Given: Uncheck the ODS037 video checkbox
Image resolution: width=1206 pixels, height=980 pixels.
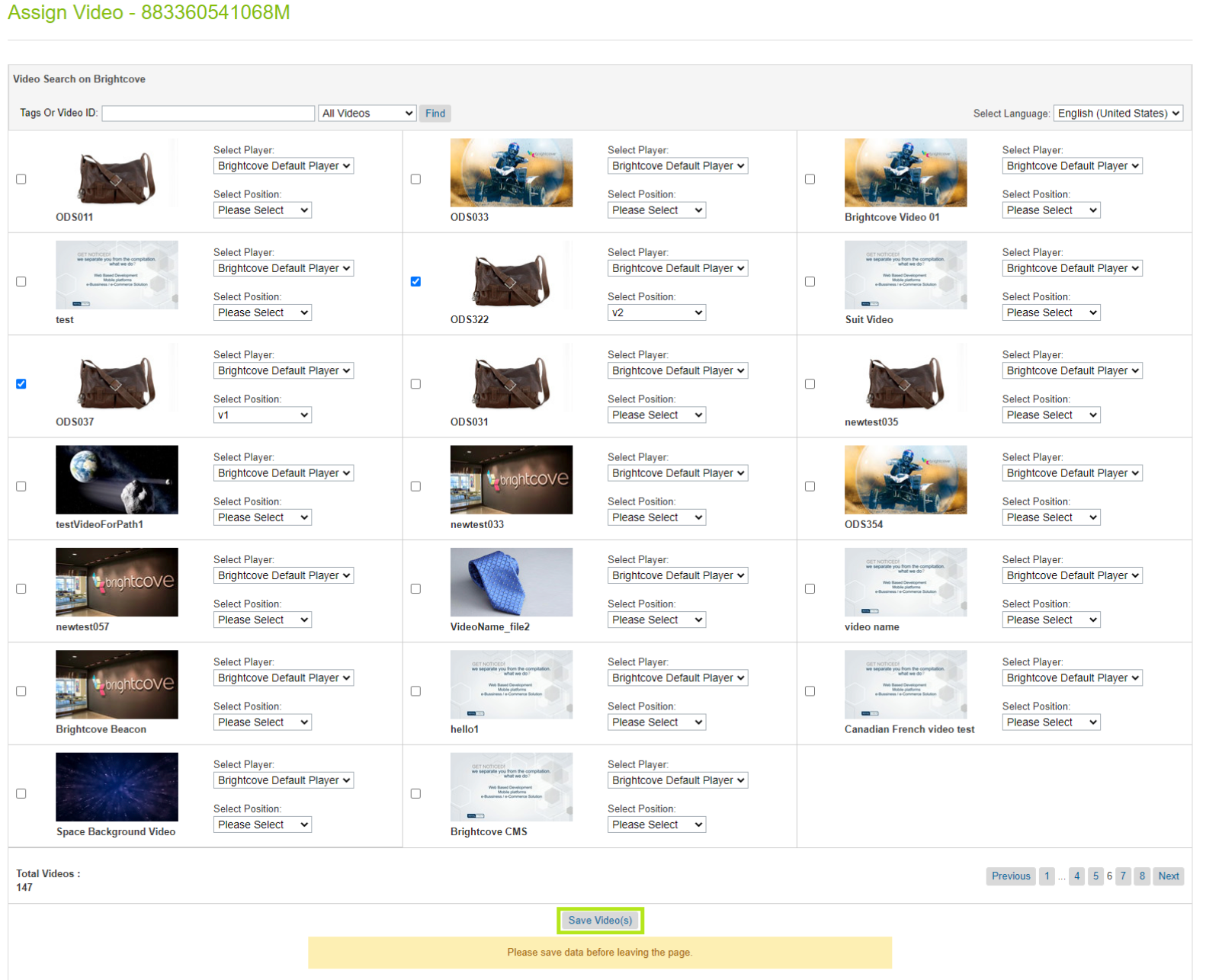Looking at the screenshot, I should click(x=21, y=384).
